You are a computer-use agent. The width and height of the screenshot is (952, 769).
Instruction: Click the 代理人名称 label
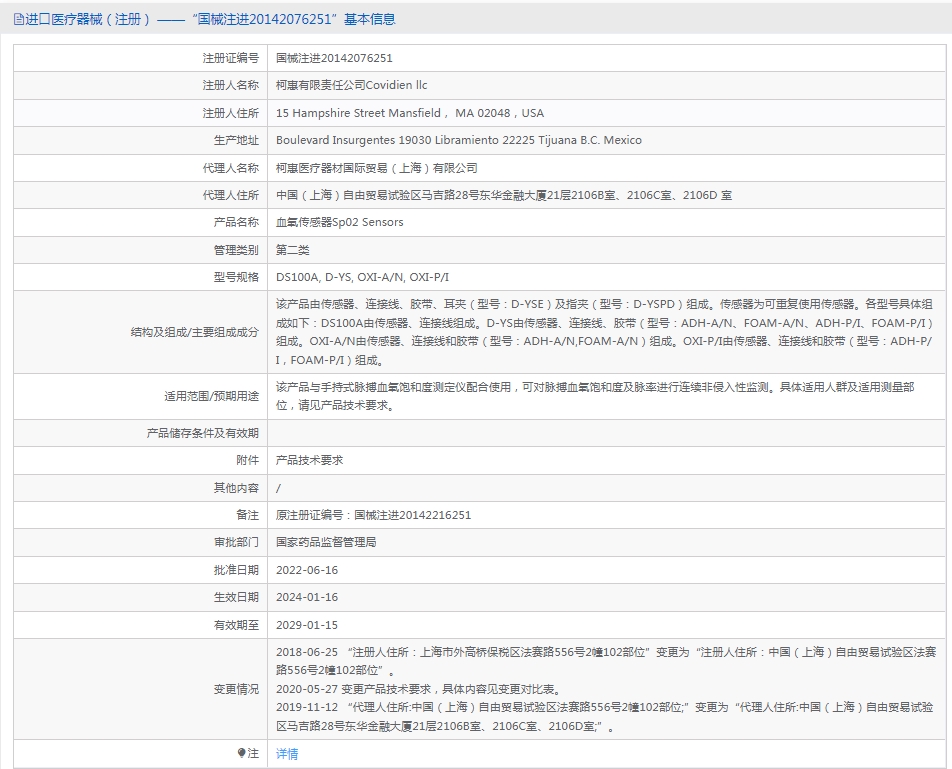pos(231,168)
